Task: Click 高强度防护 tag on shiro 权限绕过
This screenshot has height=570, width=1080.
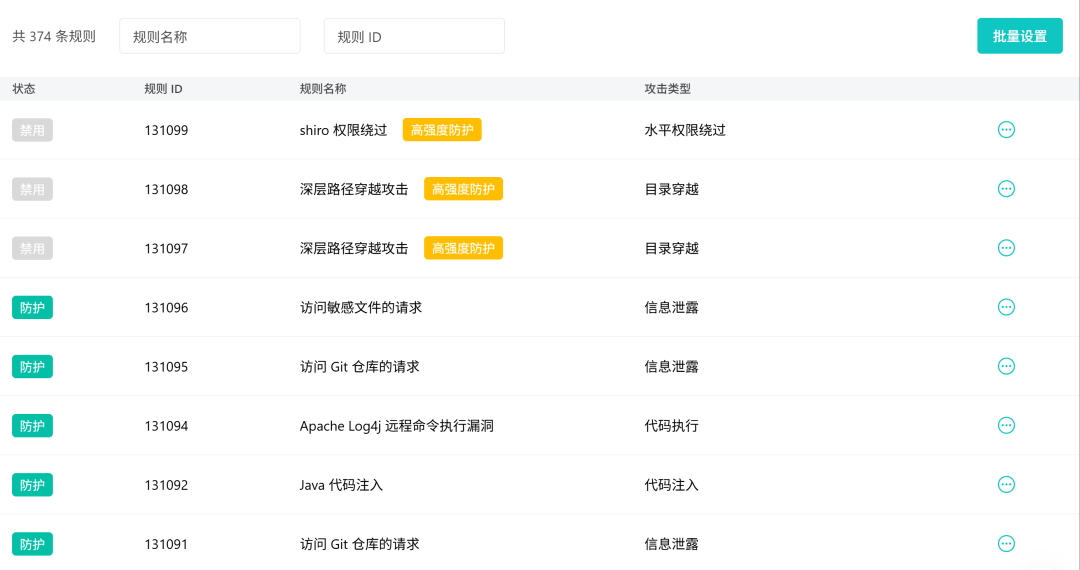Action: [442, 130]
